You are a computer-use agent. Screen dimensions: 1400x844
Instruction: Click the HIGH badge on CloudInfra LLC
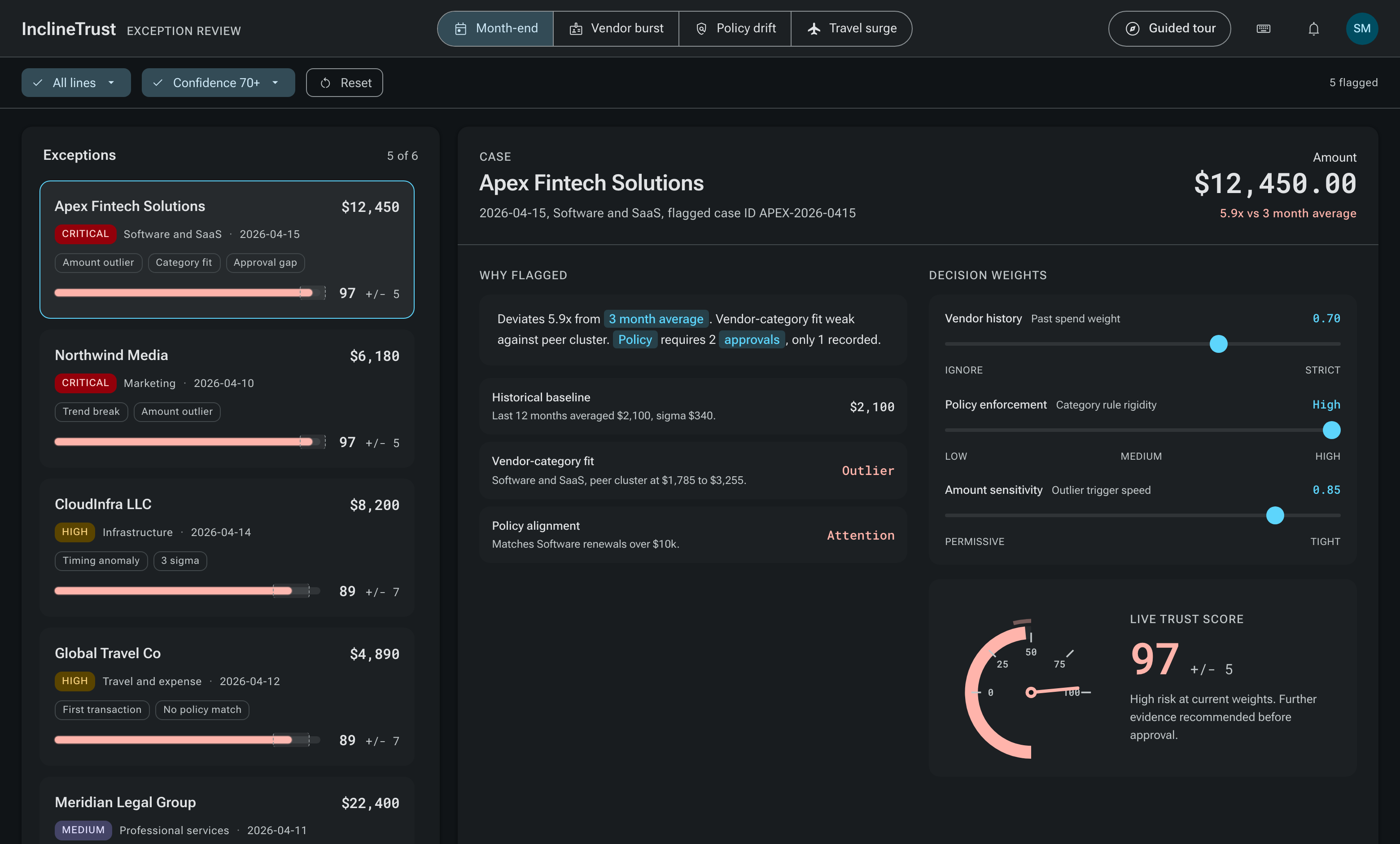74,532
